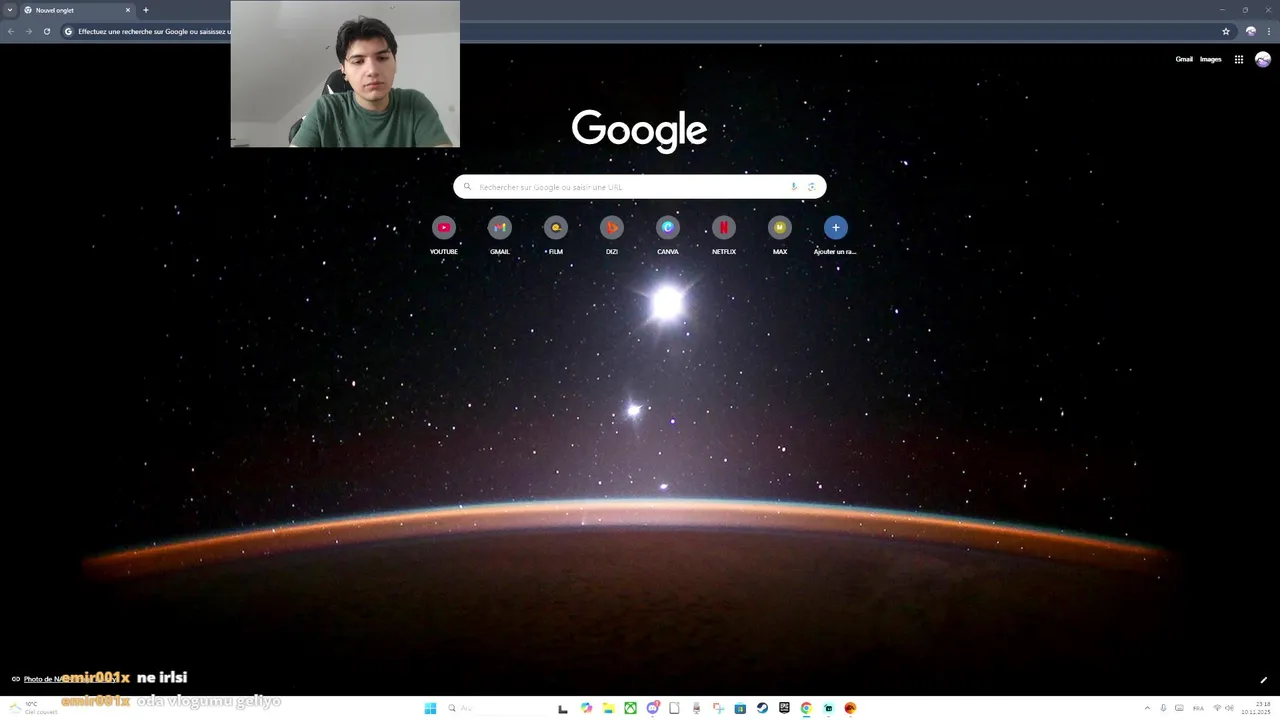Open the clock and date panel
This screenshot has height=720, width=1280.
1256,708
